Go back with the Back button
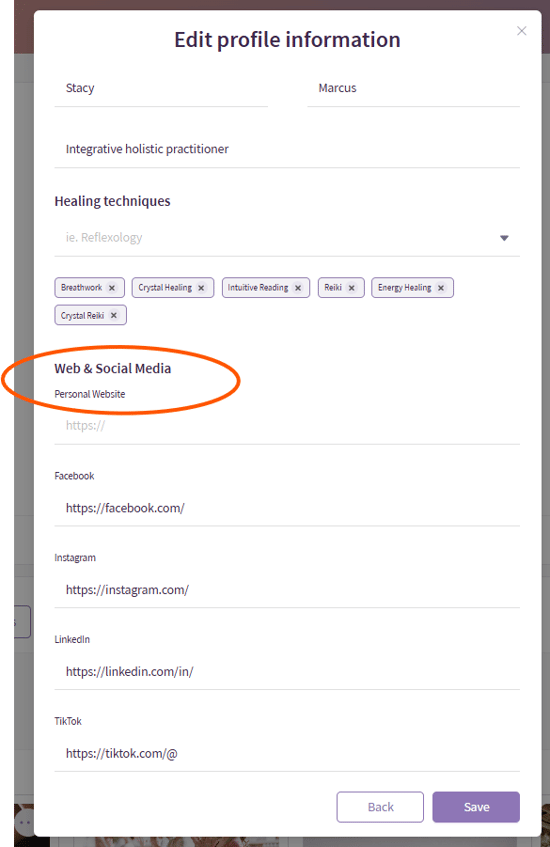550x847 pixels. click(380, 807)
